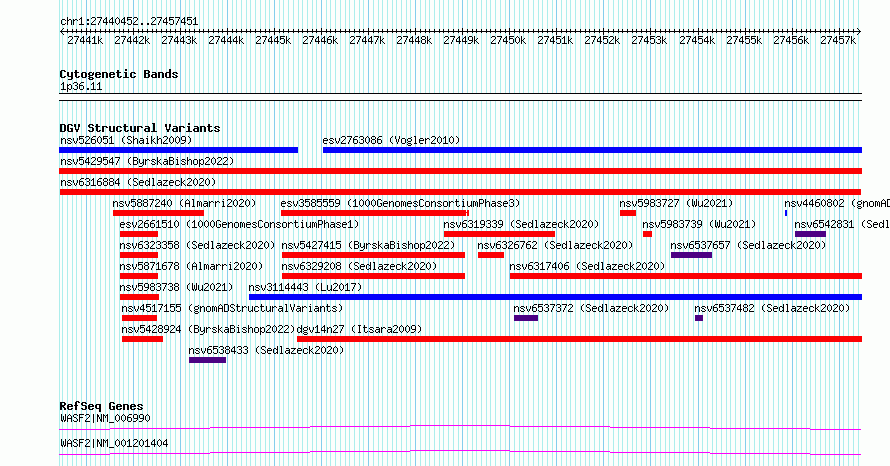Screen dimensions: 890x466
Task: Click the dgv14n27 (Itsara2009) label
Action: pos(359,329)
